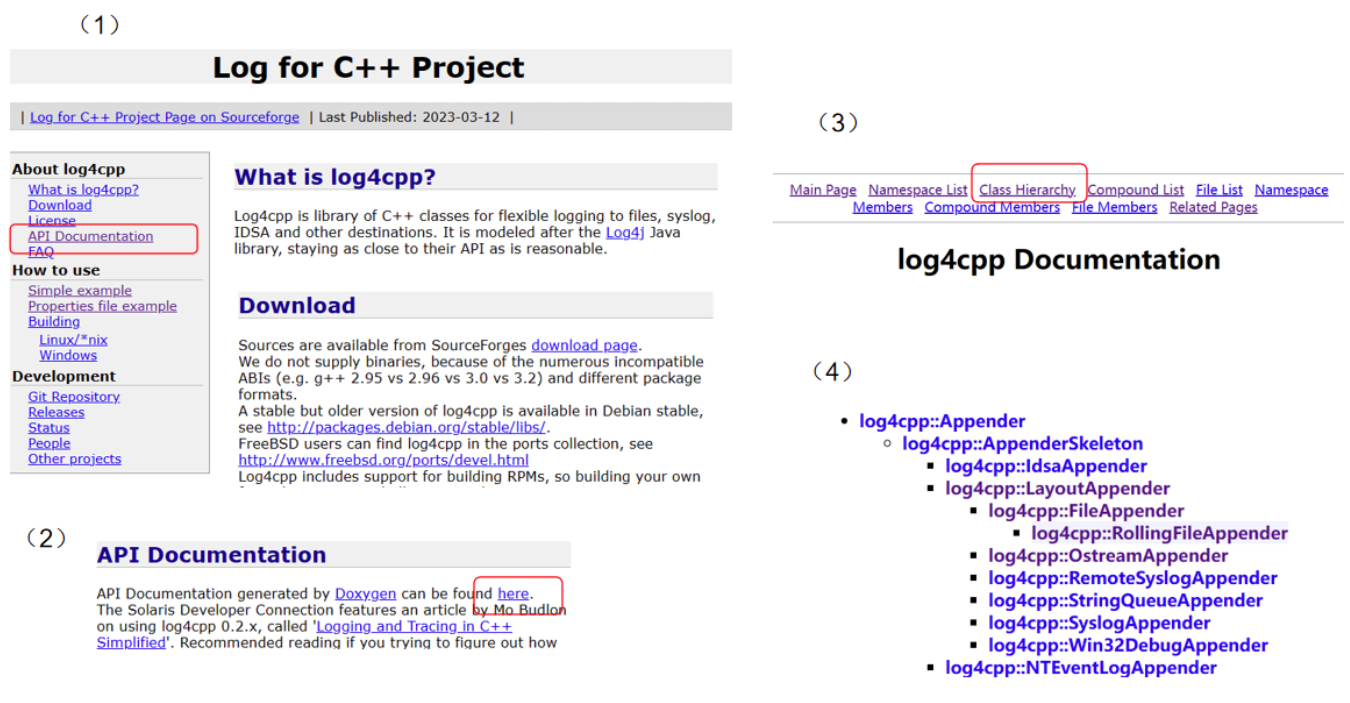This screenshot has height=703, width=1350.
Task: Open the 'What is log4cpp?' sidebar link
Action: point(83,190)
